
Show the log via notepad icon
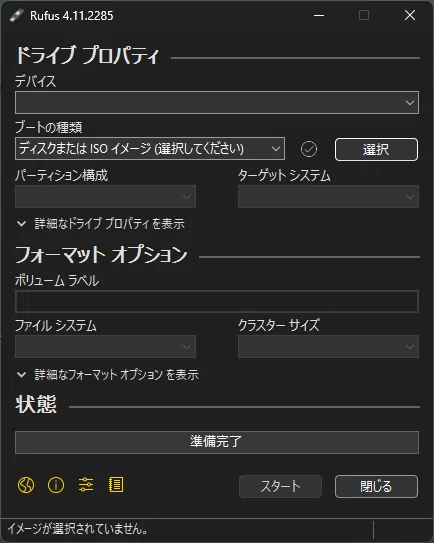116,485
